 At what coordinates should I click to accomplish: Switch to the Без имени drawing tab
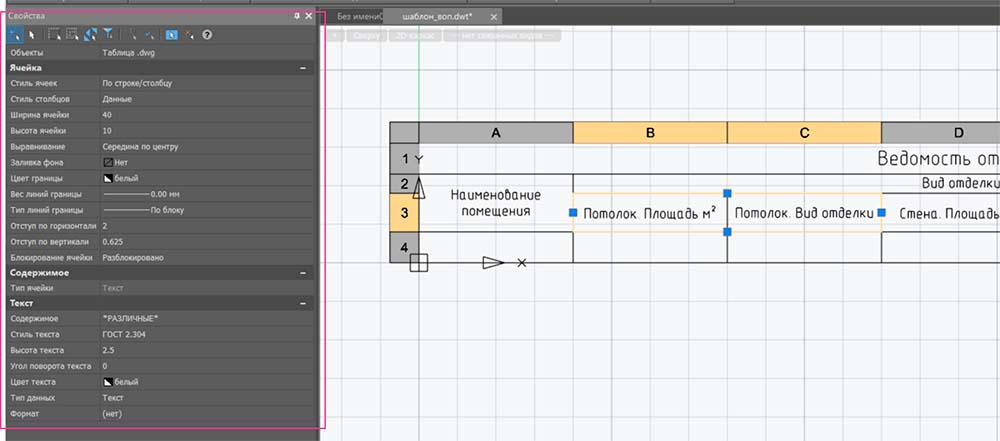pos(357,17)
